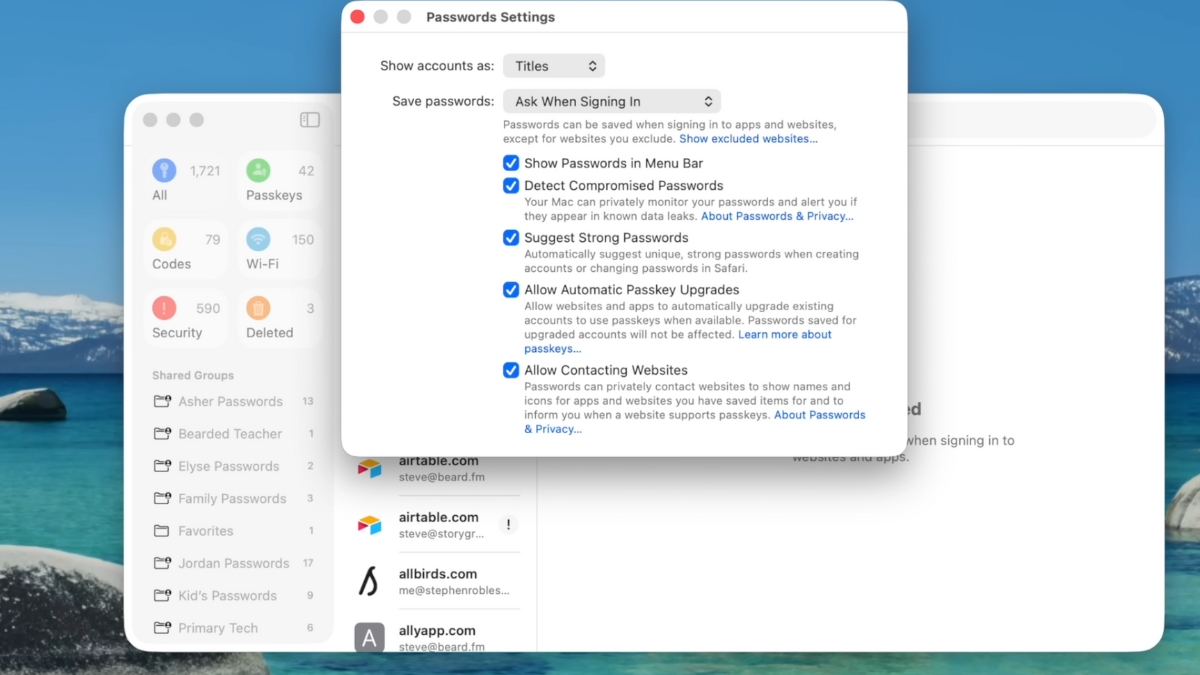Open the Favorites group

coord(205,531)
